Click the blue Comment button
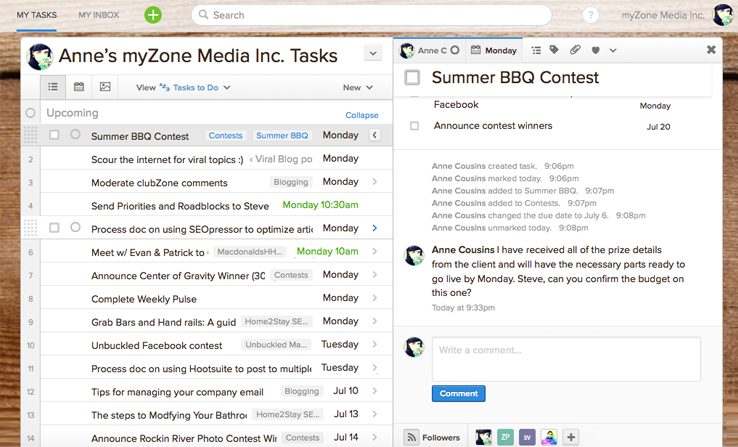 coord(458,393)
